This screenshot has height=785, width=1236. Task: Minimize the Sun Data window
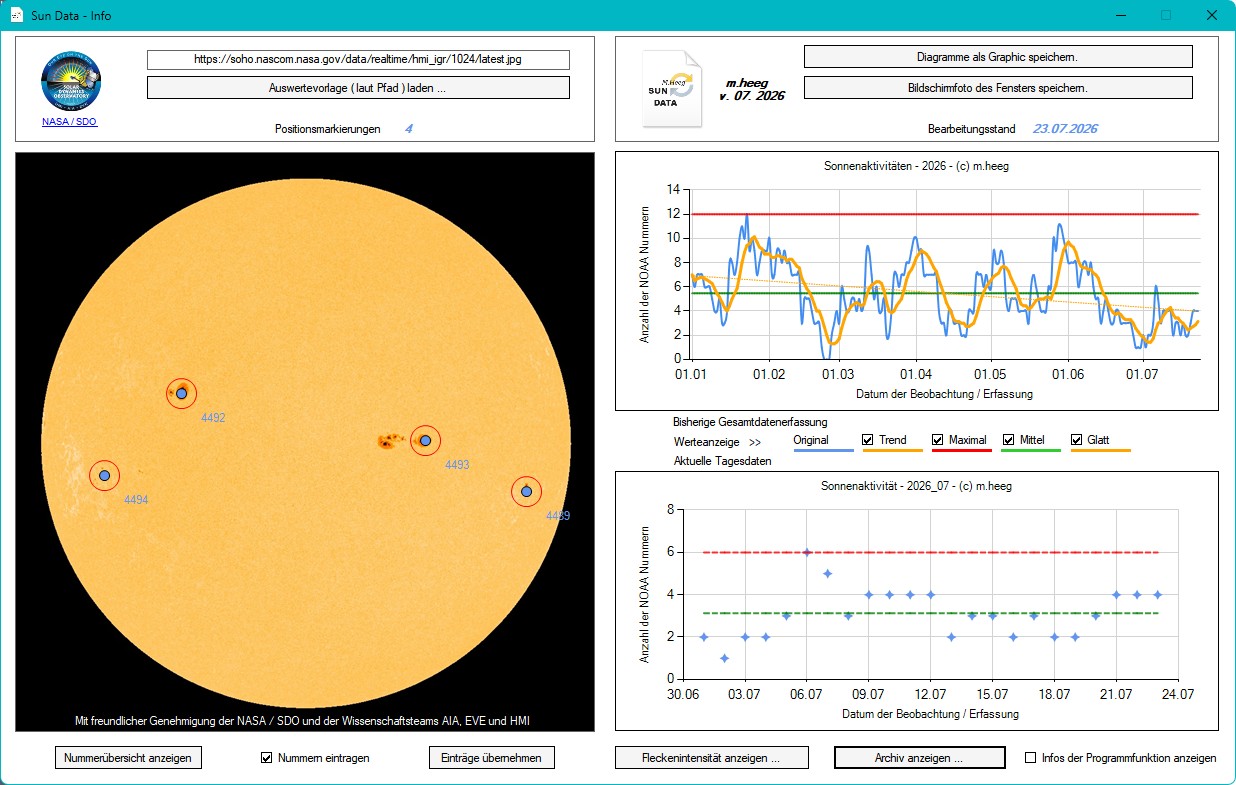point(1119,16)
